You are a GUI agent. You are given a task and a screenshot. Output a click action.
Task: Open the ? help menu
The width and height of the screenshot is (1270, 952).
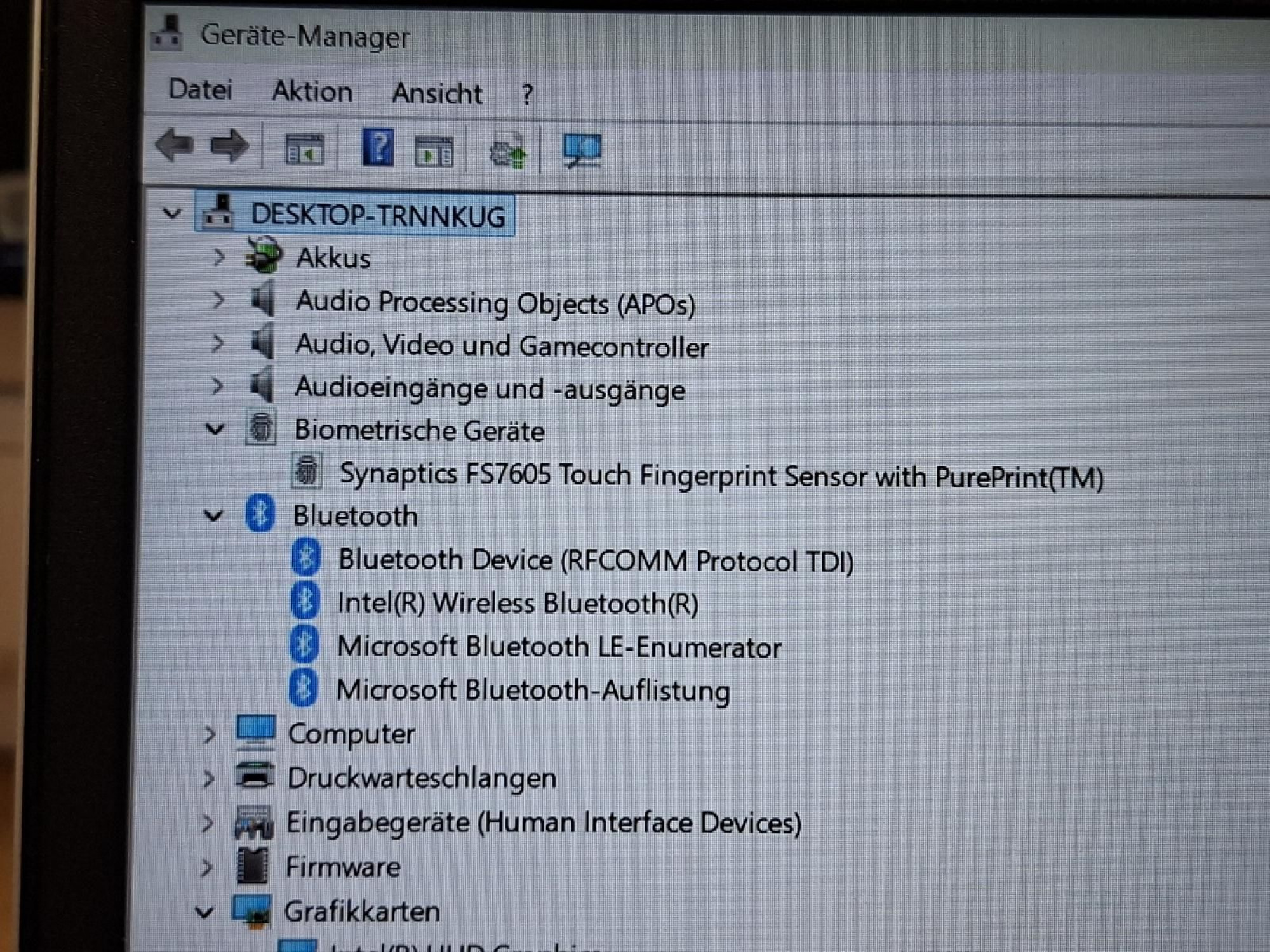pyautogui.click(x=526, y=95)
